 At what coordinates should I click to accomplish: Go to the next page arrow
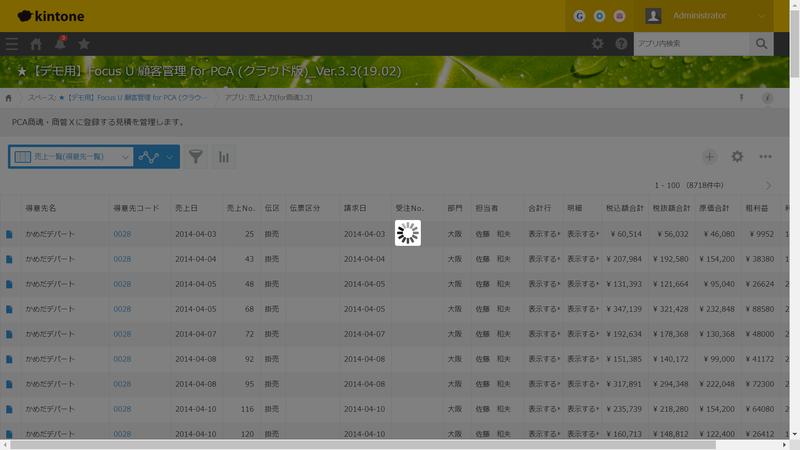point(768,186)
